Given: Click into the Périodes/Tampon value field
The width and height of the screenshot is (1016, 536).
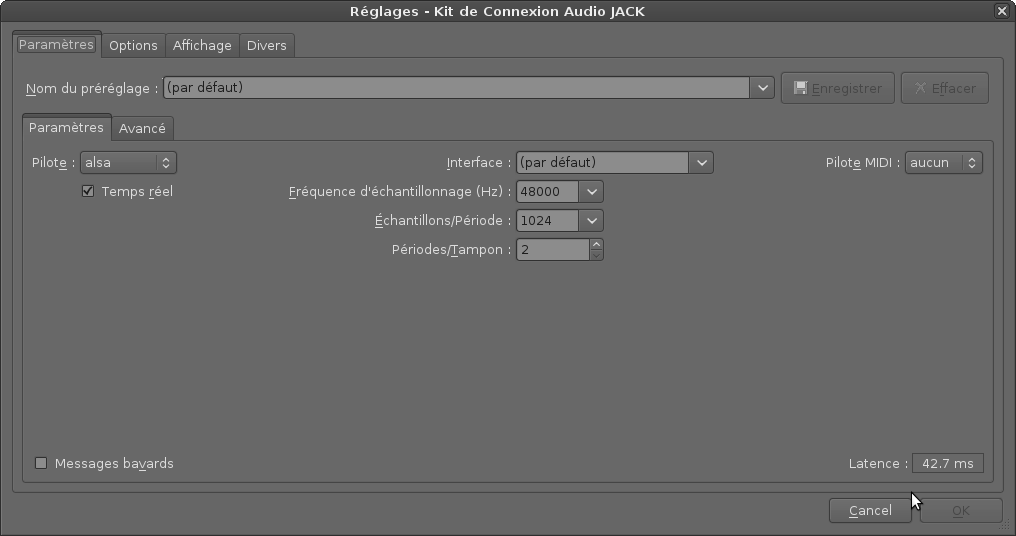Looking at the screenshot, I should (553, 250).
